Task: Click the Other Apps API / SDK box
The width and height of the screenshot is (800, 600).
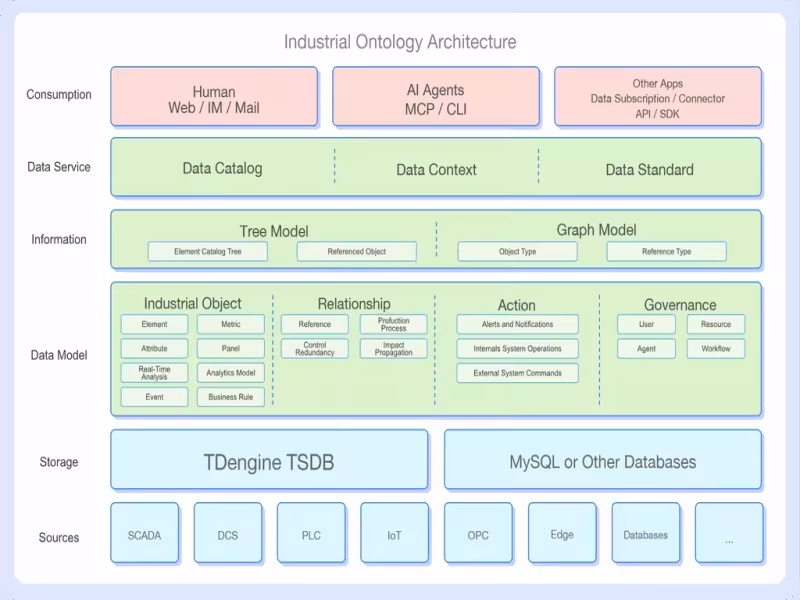Action: click(x=658, y=96)
